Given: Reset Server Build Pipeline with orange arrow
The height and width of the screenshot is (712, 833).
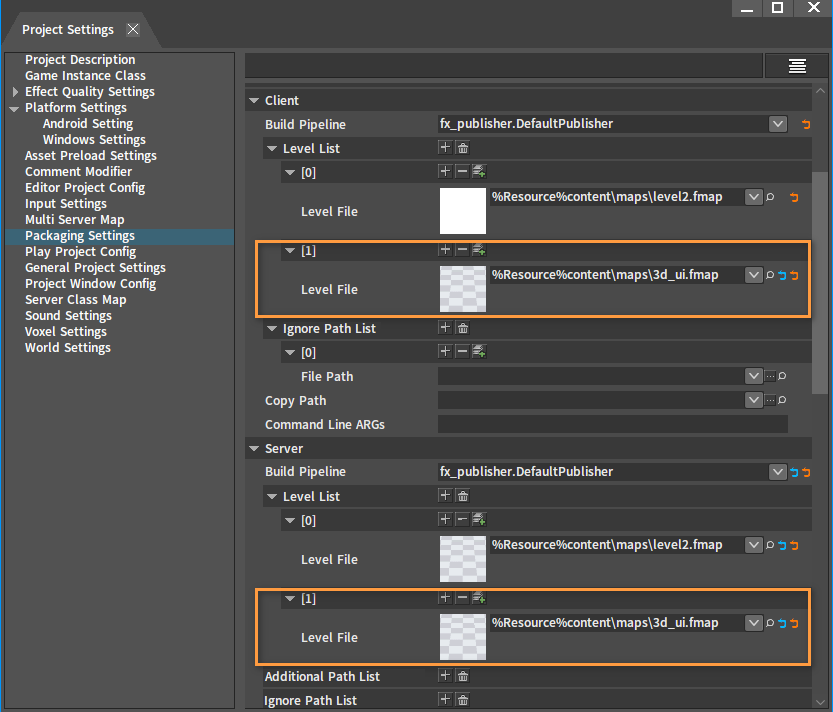Looking at the screenshot, I should [806, 472].
